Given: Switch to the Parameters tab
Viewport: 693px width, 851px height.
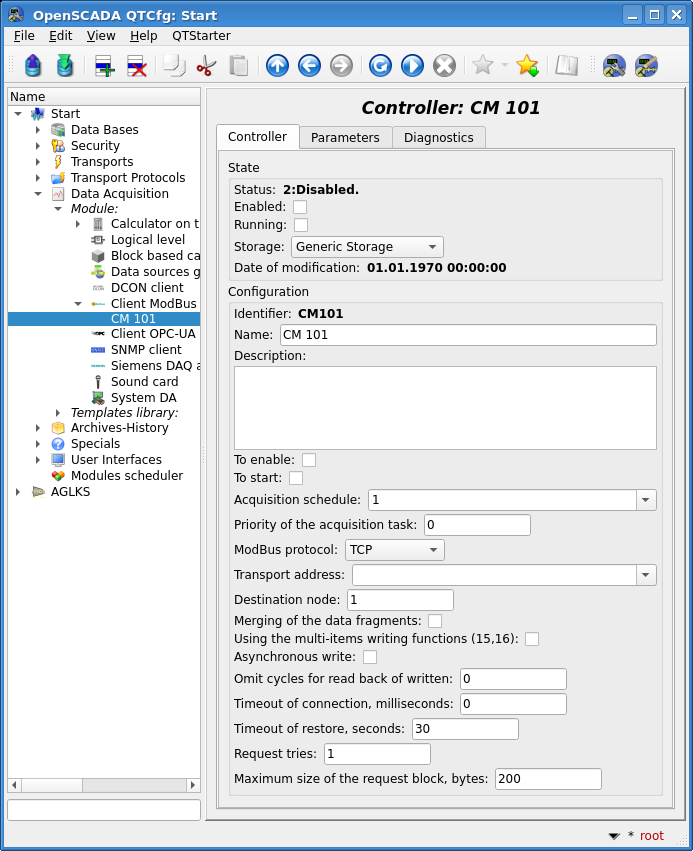Looking at the screenshot, I should click(x=345, y=138).
